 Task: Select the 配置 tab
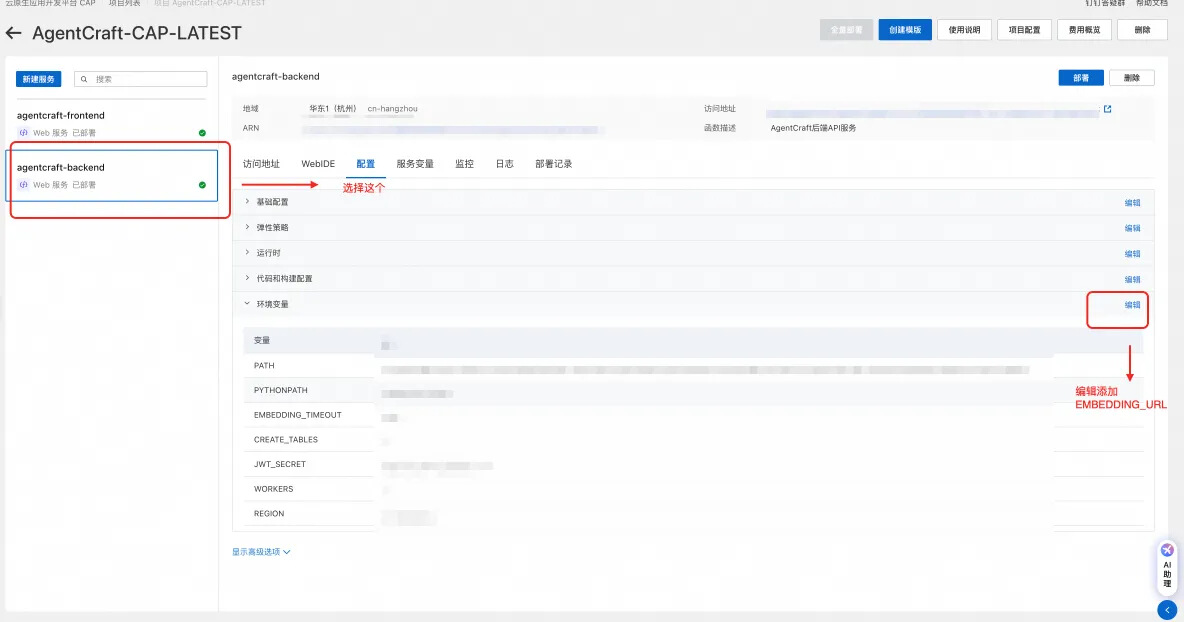pos(365,164)
